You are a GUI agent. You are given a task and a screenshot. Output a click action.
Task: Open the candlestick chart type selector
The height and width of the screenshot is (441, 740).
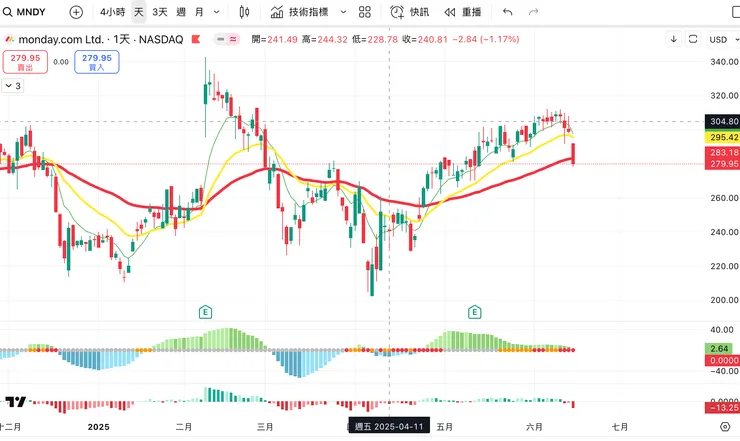(244, 12)
